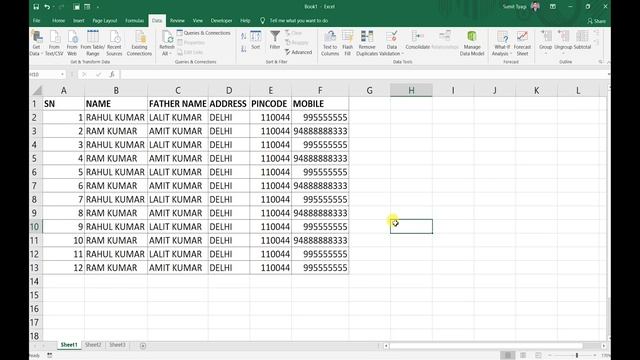
Task: Open Queries & Connections pane
Action: [x=204, y=33]
